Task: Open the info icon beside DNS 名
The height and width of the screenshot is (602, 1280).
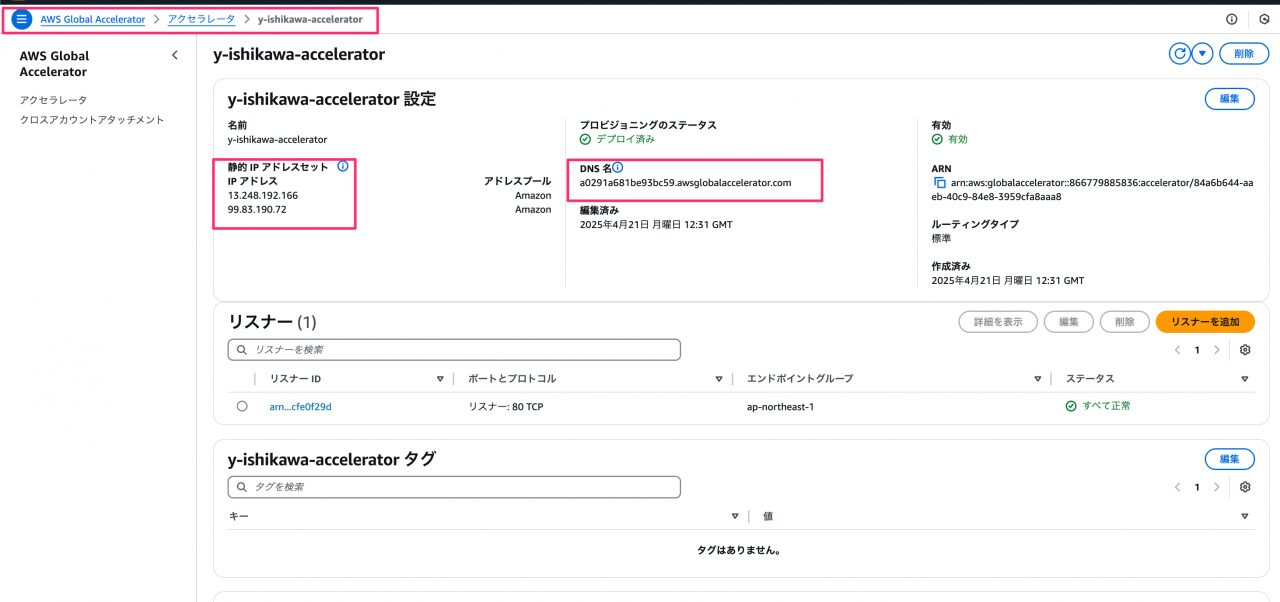Action: coord(617,167)
